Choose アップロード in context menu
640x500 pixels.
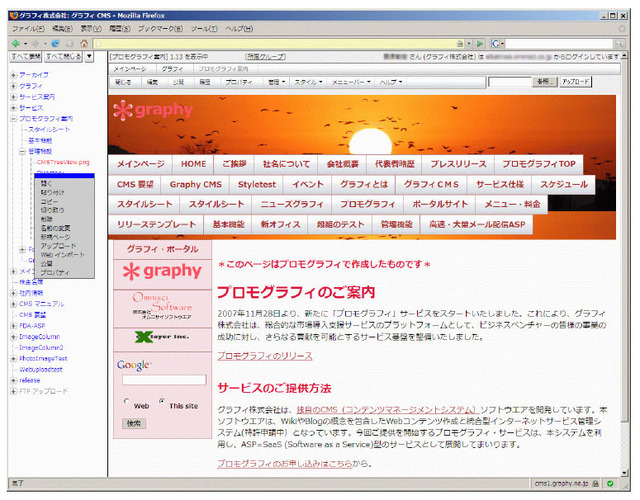tap(58, 246)
